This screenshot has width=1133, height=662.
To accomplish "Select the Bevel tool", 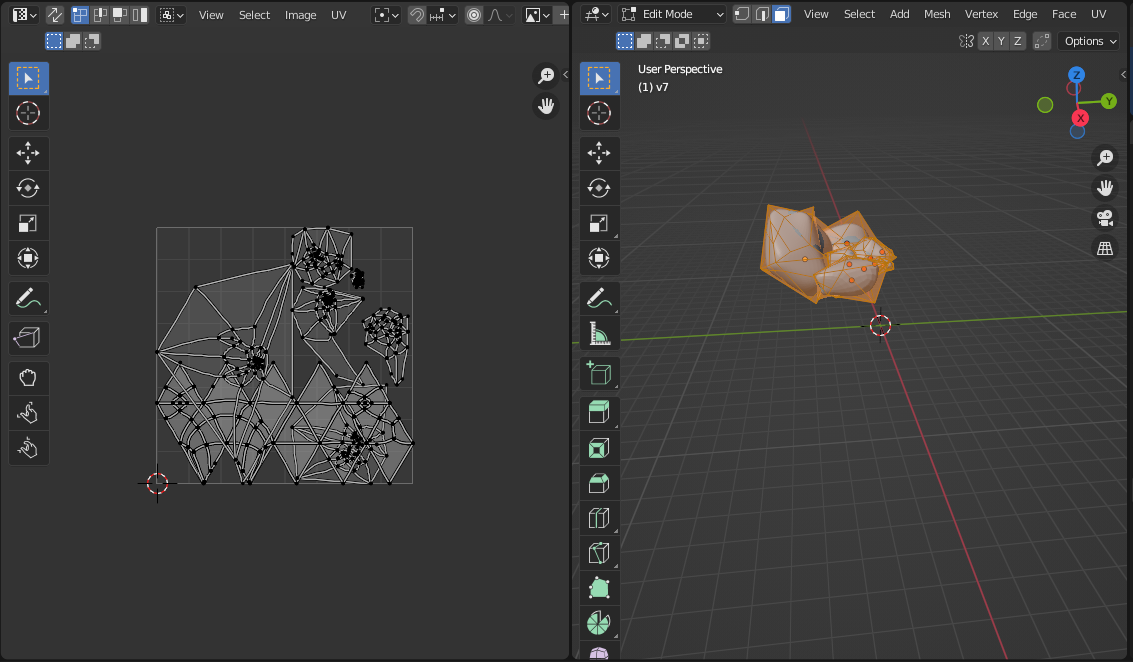I will pos(599,483).
